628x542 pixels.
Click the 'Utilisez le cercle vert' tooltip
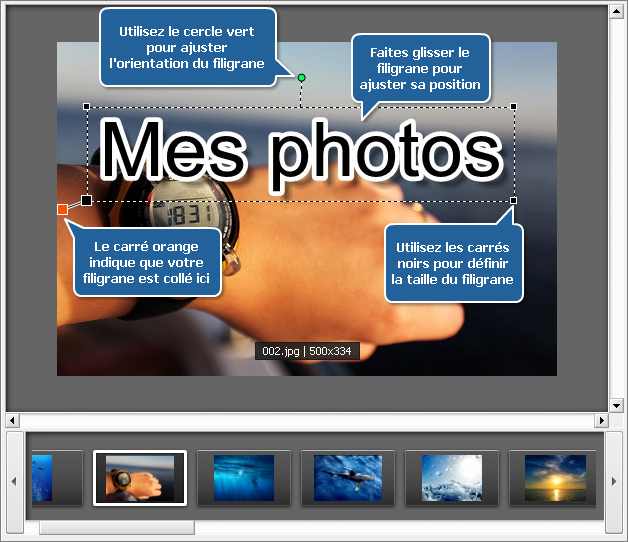(x=187, y=47)
